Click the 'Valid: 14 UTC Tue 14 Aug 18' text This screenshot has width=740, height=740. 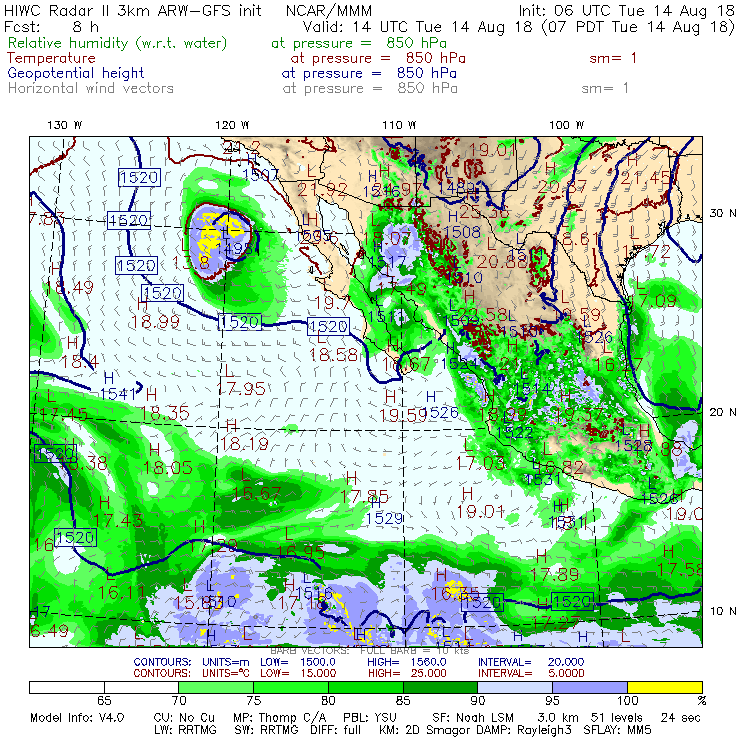pyautogui.click(x=418, y=26)
